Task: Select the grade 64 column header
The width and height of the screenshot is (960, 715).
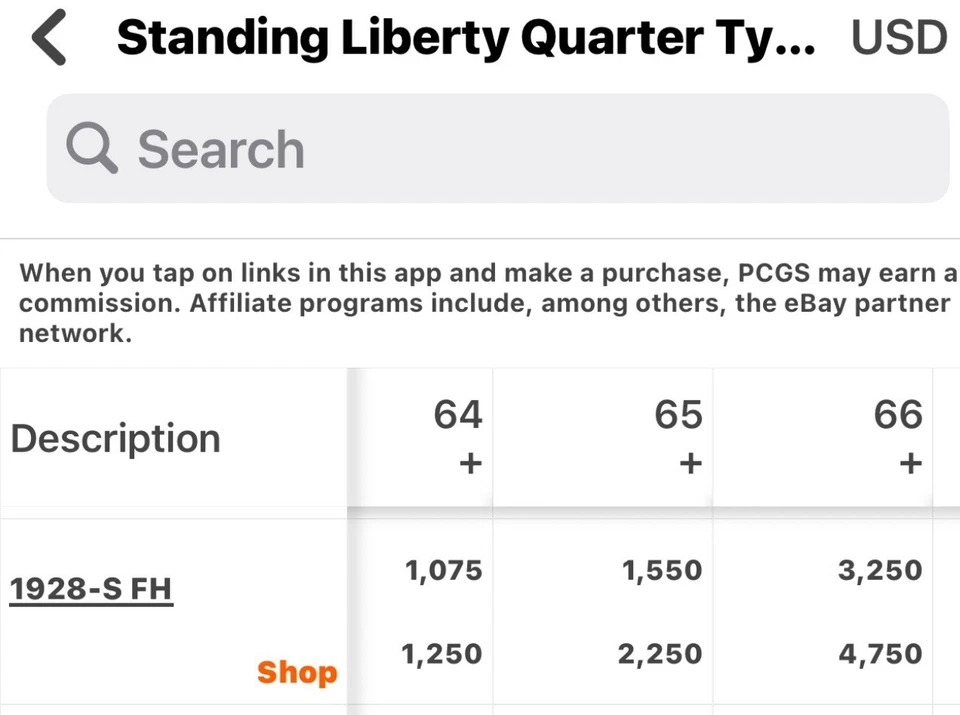Action: (x=458, y=414)
